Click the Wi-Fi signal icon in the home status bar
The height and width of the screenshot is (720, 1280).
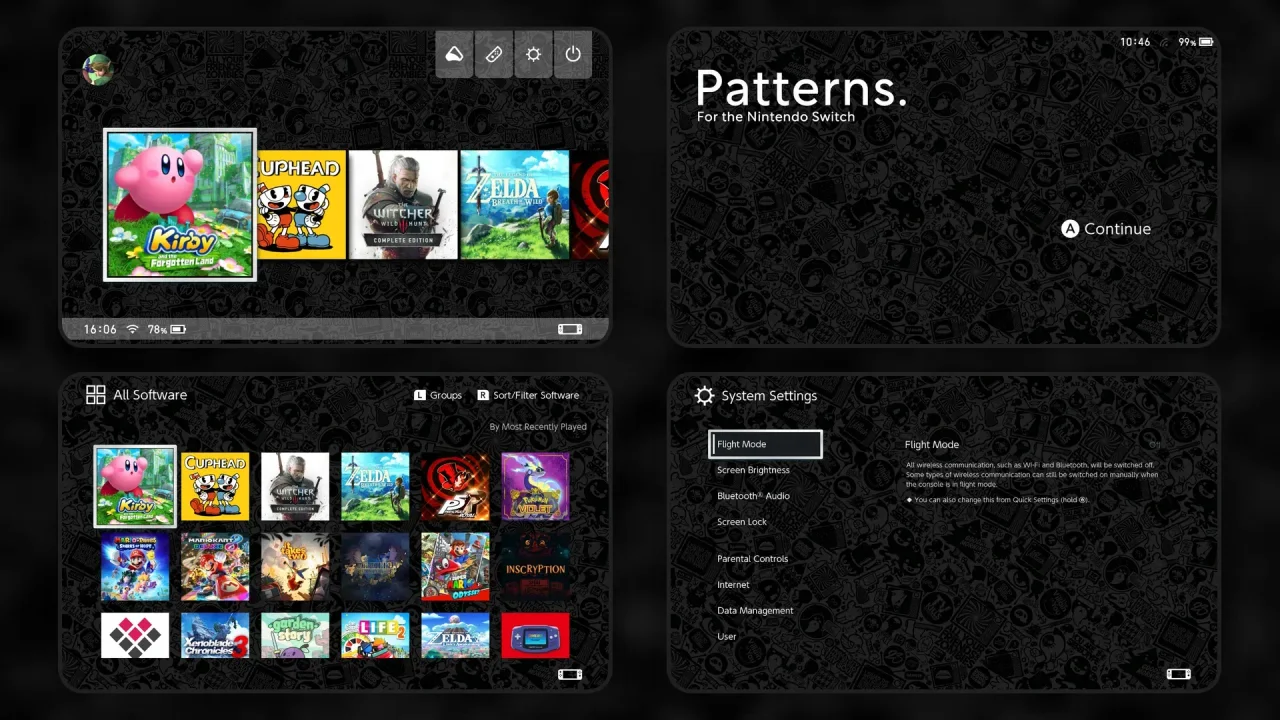132,329
